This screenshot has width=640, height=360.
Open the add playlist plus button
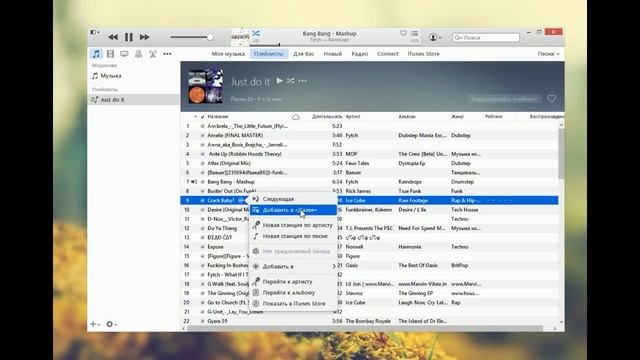tap(95, 324)
